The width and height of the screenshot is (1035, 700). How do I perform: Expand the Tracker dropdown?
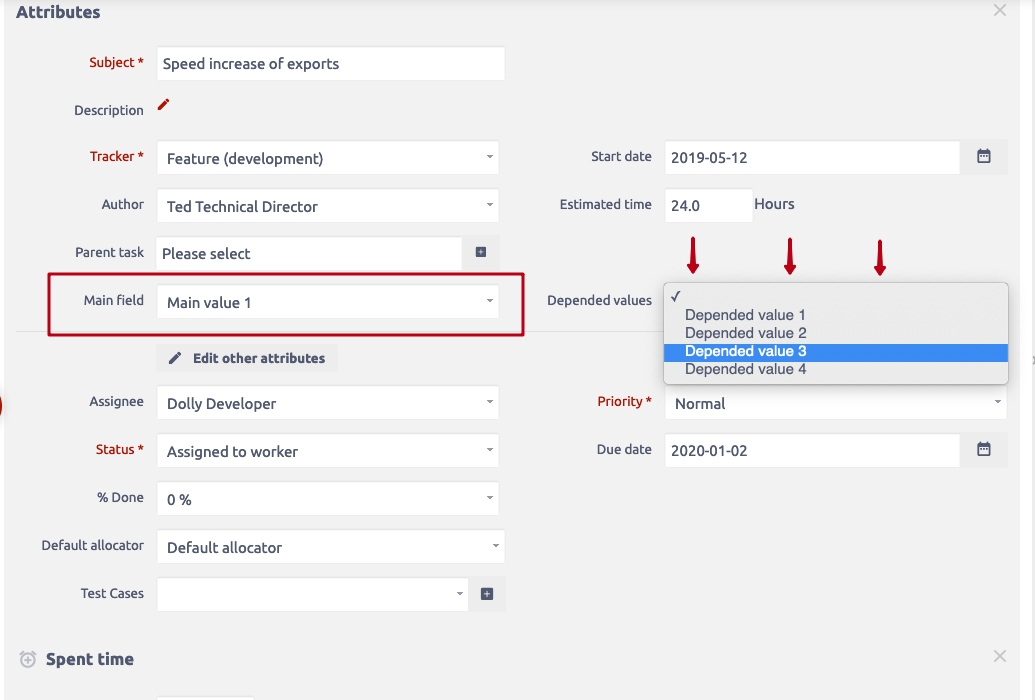(x=327, y=158)
